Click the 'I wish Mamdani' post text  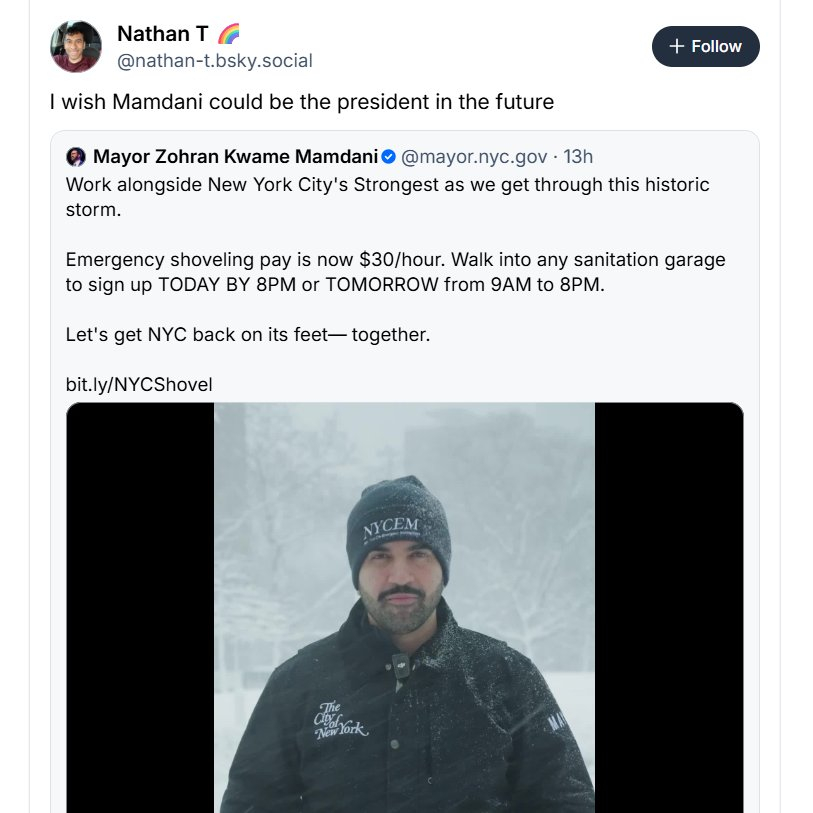tap(301, 102)
